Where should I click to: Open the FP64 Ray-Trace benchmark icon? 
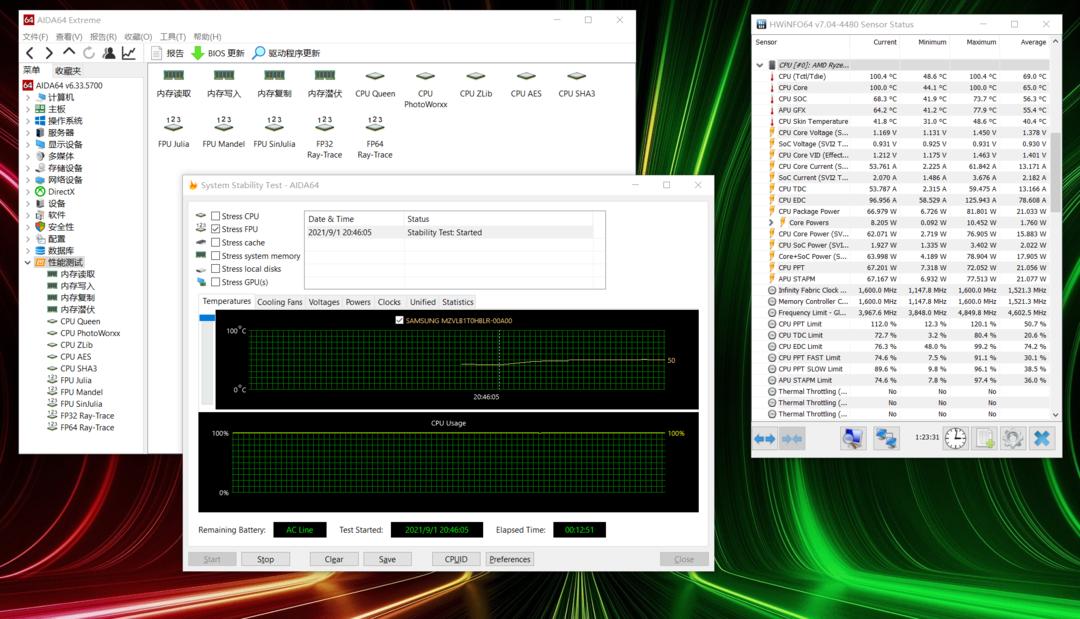click(x=375, y=137)
